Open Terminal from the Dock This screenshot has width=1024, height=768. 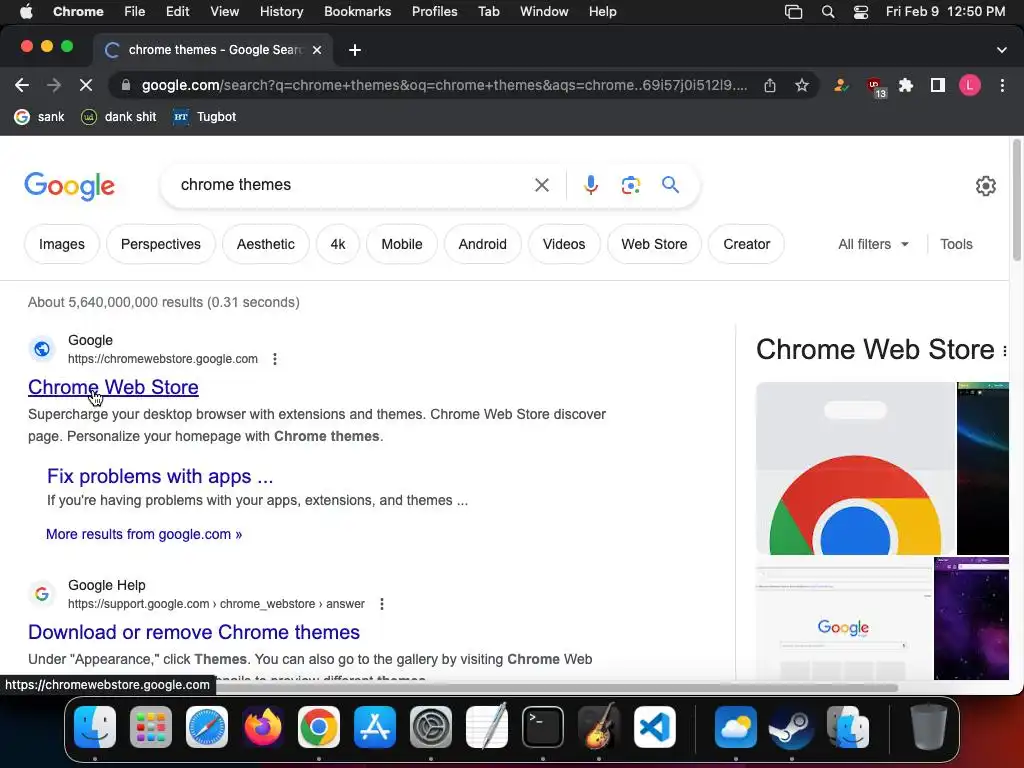pos(543,727)
